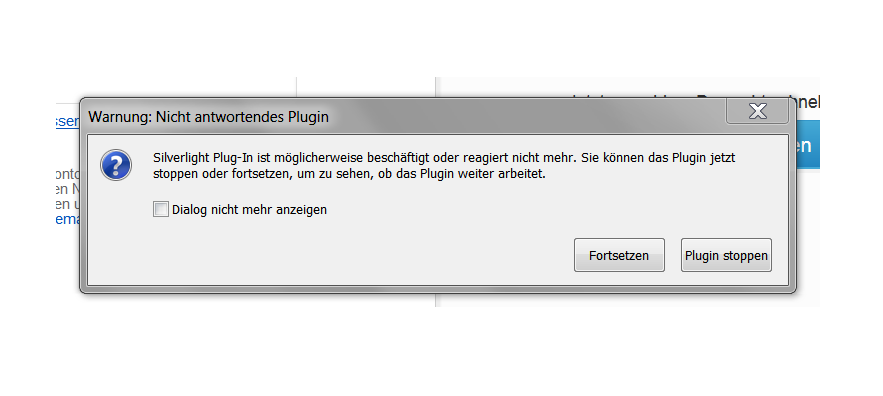The height and width of the screenshot is (396, 883).
Task: Open the partially hidden blue link ending 'ssen'
Action: coord(68,121)
